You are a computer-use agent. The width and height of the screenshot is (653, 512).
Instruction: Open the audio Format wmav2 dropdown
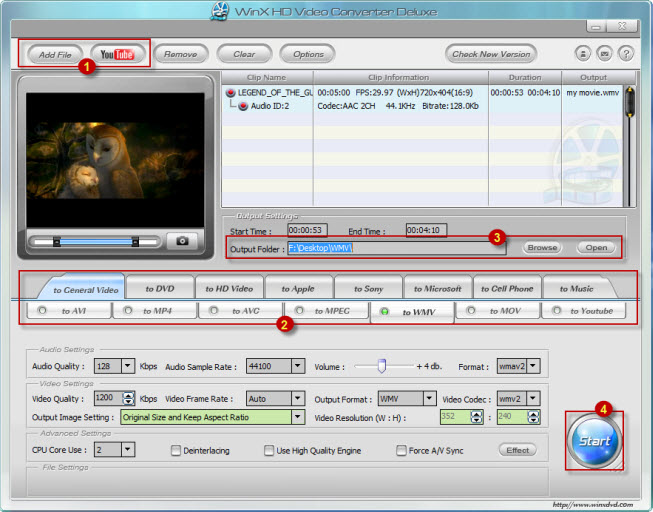[533, 366]
